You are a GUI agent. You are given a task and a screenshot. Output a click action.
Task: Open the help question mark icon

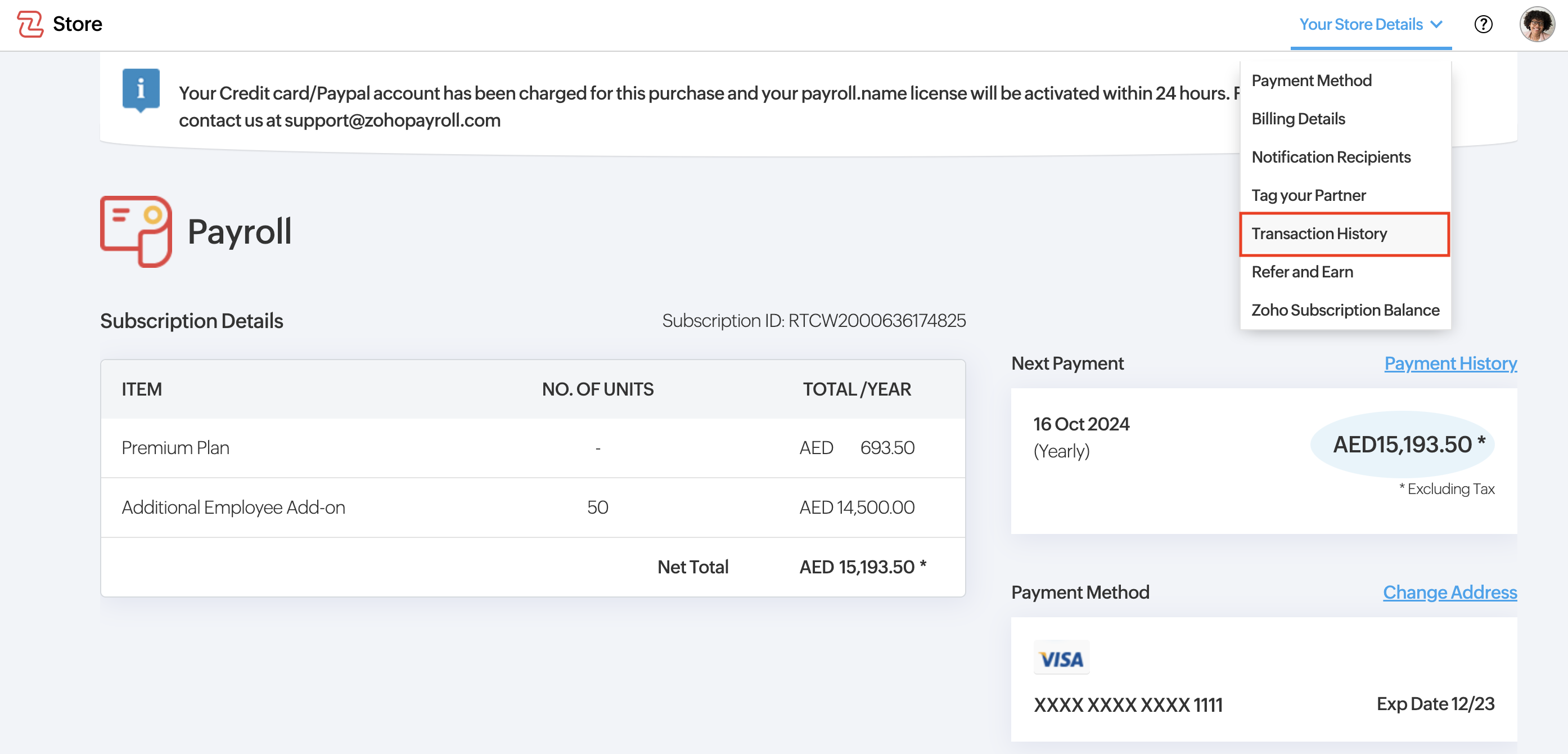pyautogui.click(x=1483, y=24)
